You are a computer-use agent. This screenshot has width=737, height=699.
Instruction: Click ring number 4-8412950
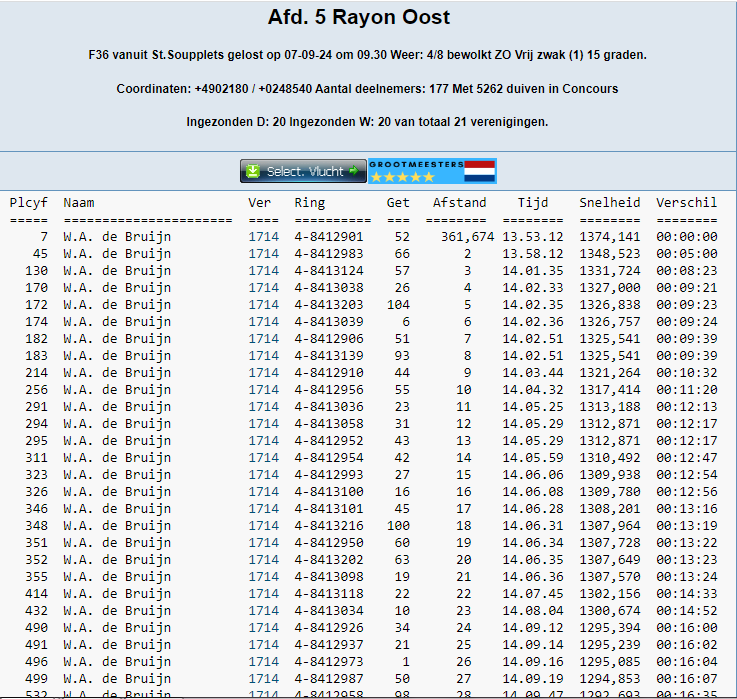[329, 543]
